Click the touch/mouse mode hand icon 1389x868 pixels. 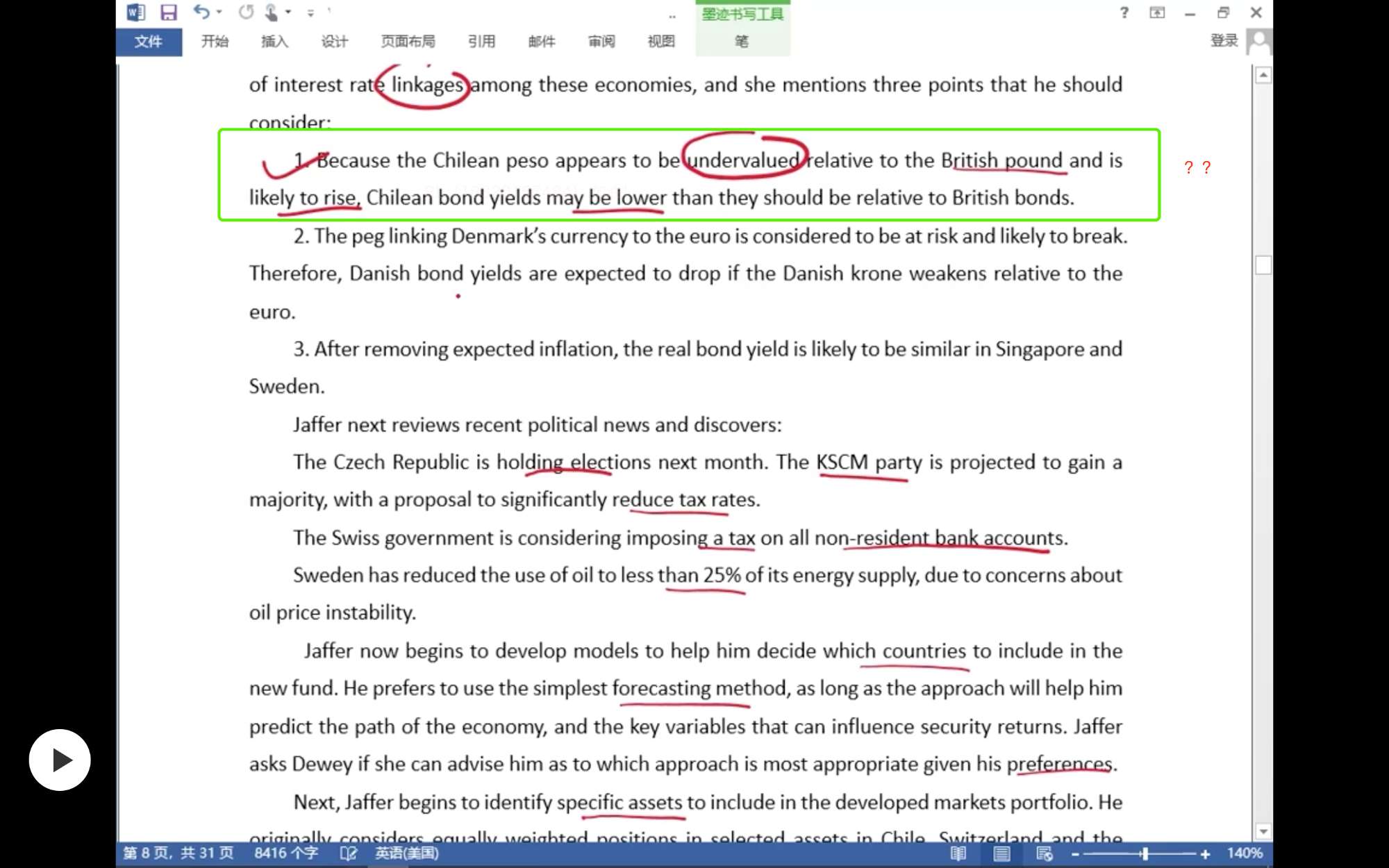[x=272, y=12]
